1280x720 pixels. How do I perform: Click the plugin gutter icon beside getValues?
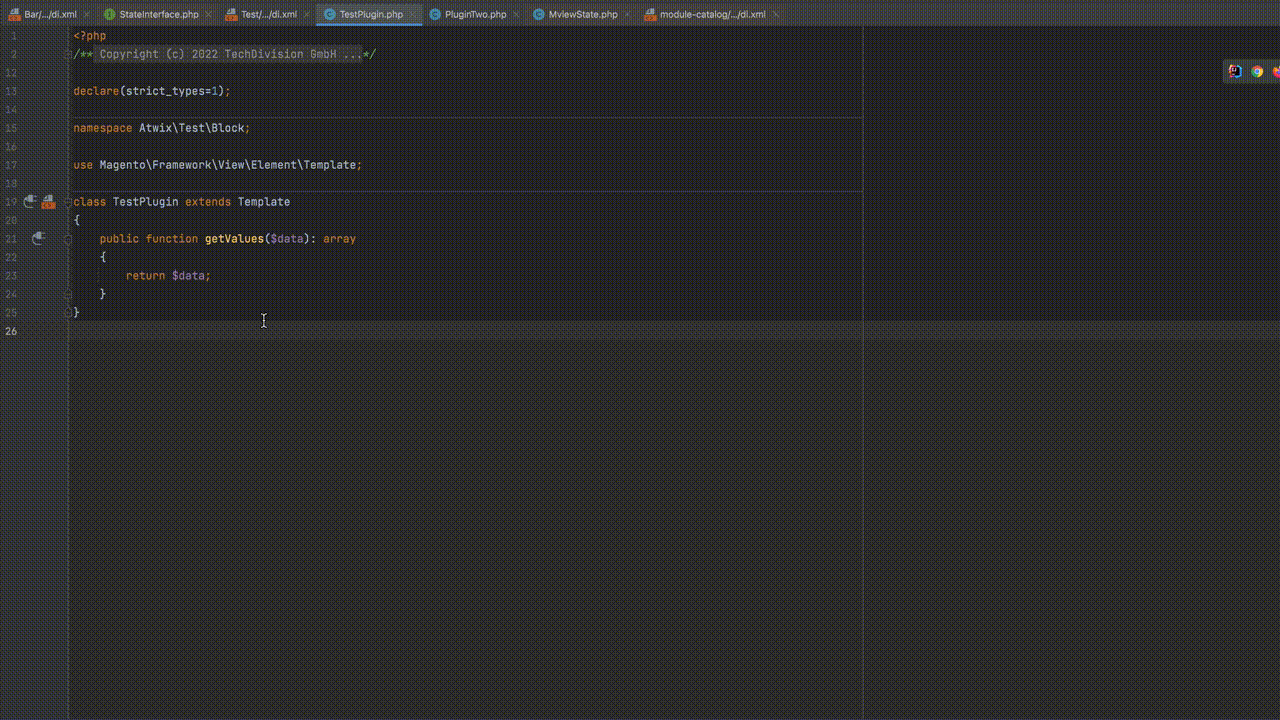point(38,238)
